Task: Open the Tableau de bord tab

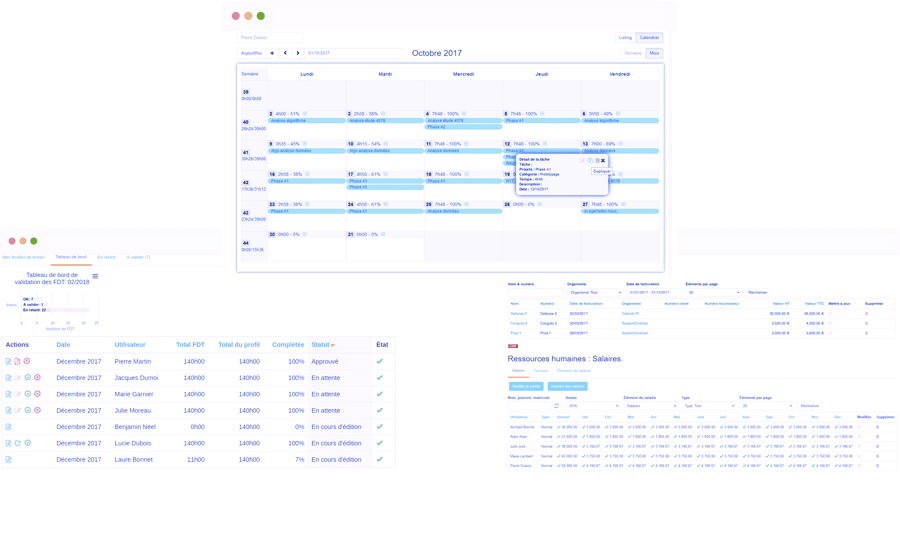Action: 70,257
